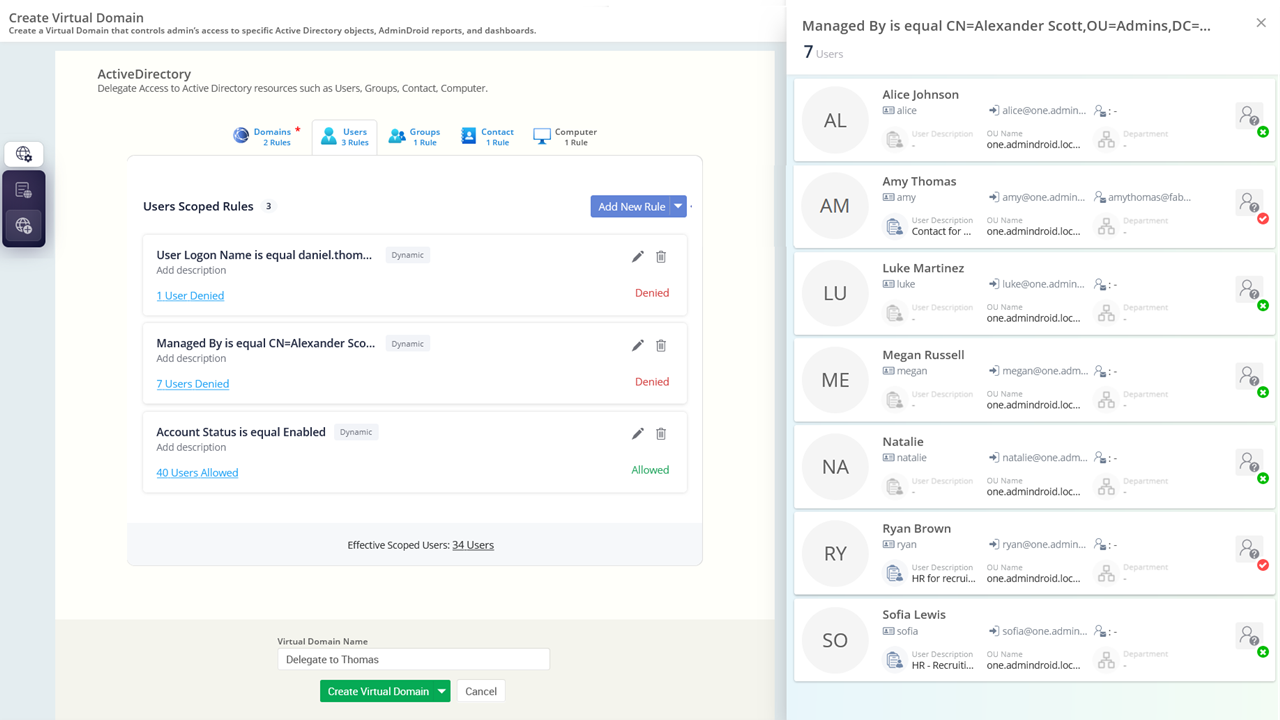Edit the User Logon Name rule with pencil icon
Screen dimensions: 1280x720
pyautogui.click(x=637, y=257)
